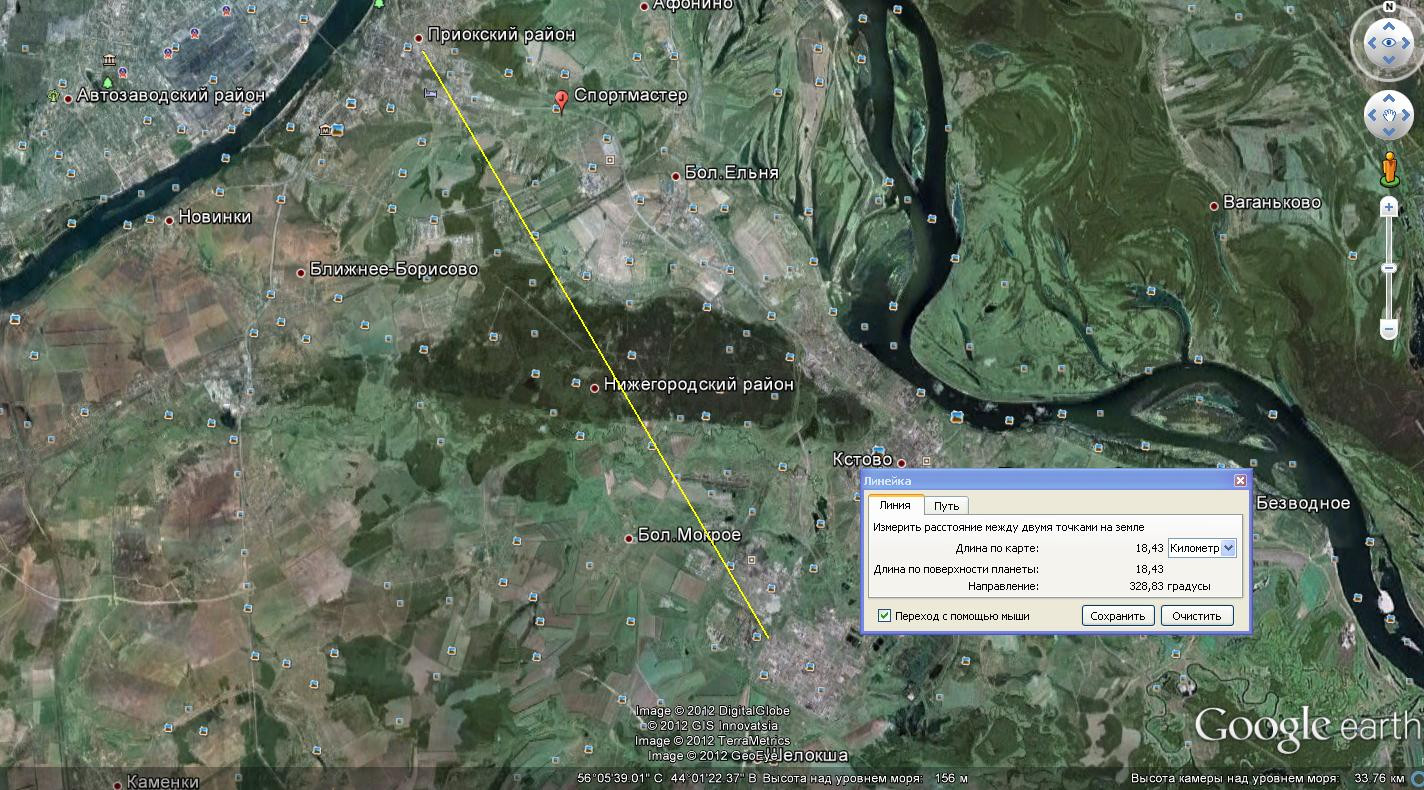Click the Сохранить button
Viewport: 1424px width, 790px height.
[1118, 616]
